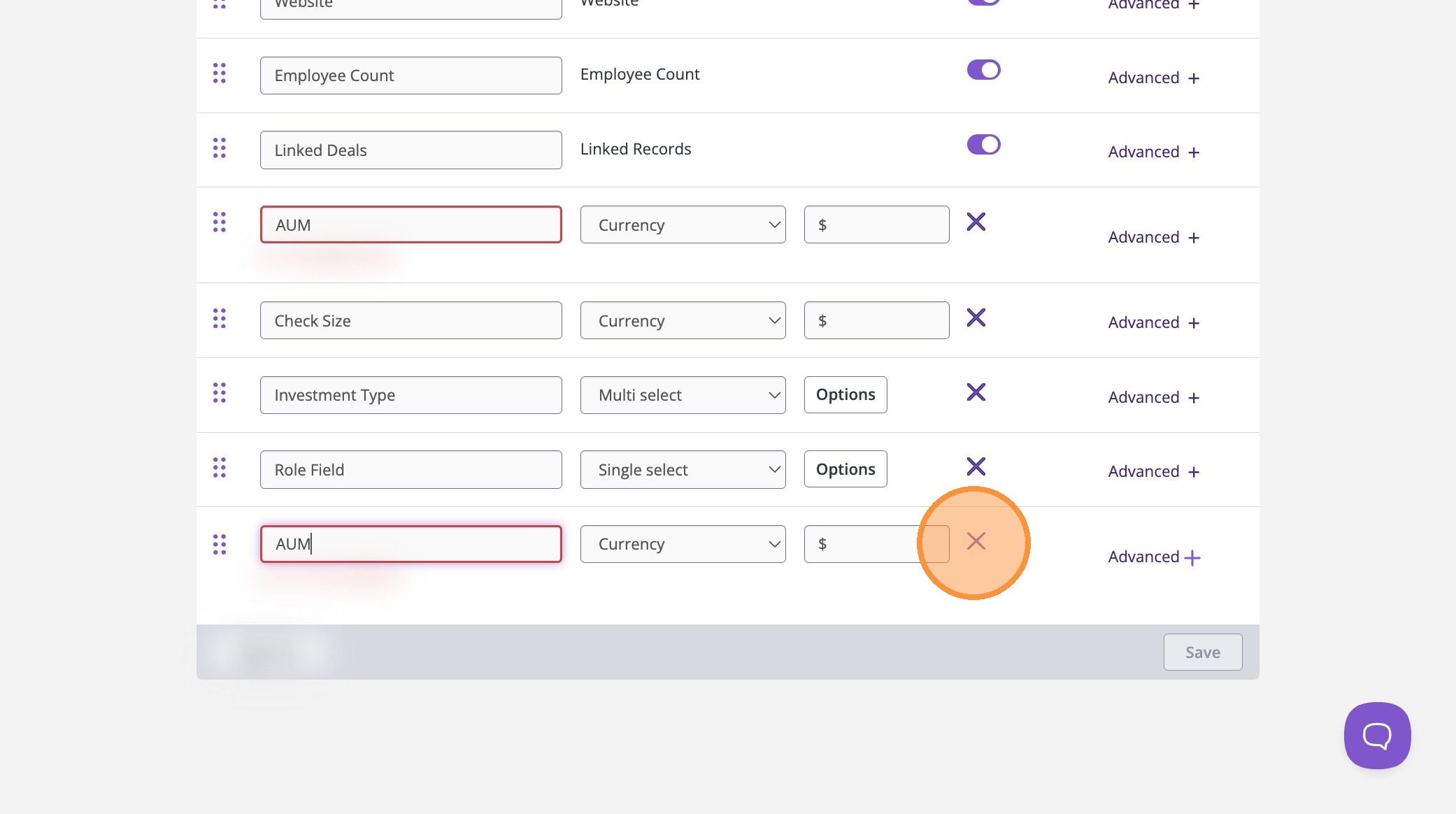Remove the last AUM field row

[976, 541]
